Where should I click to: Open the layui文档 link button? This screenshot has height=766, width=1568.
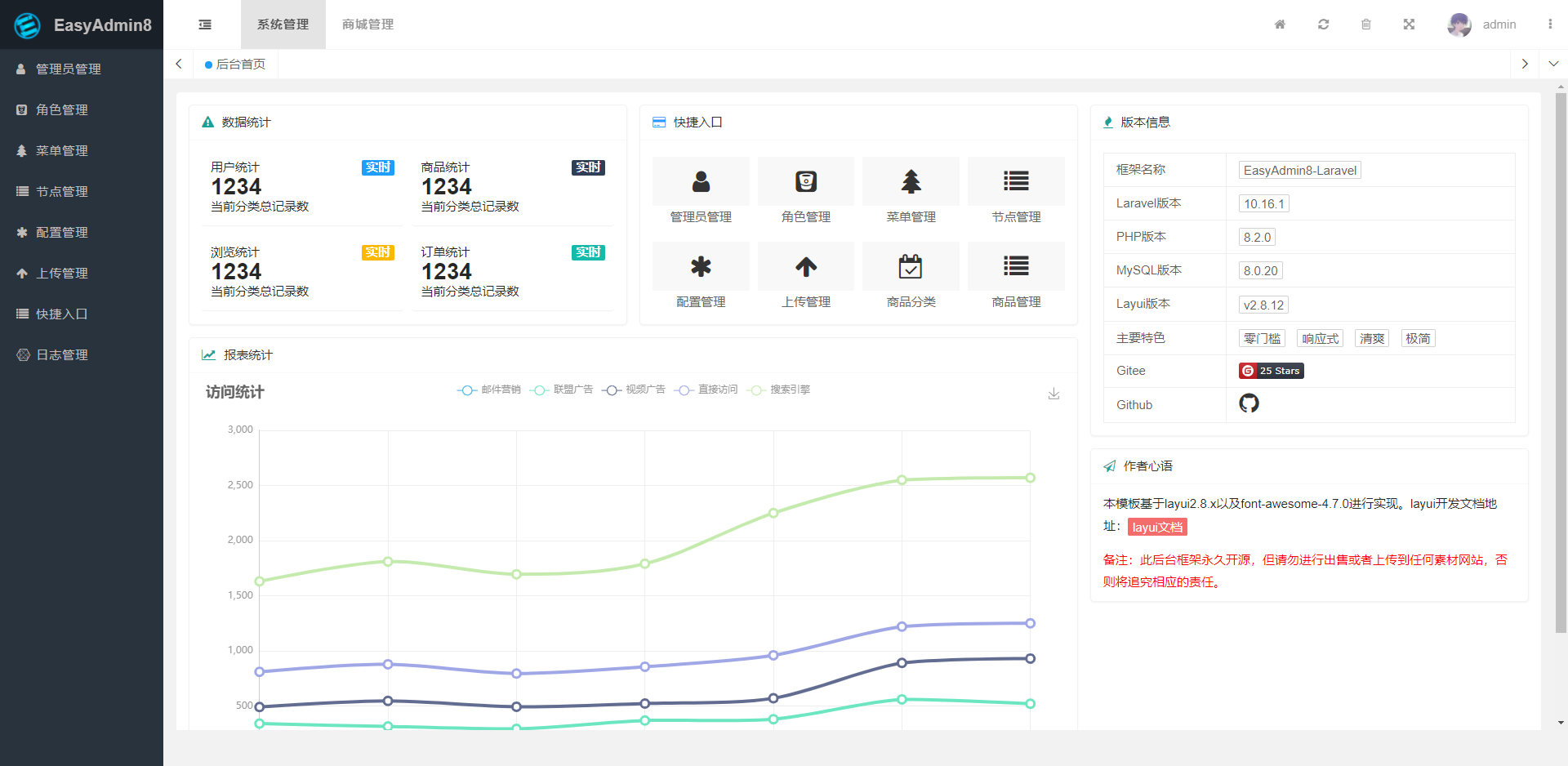(x=1157, y=528)
